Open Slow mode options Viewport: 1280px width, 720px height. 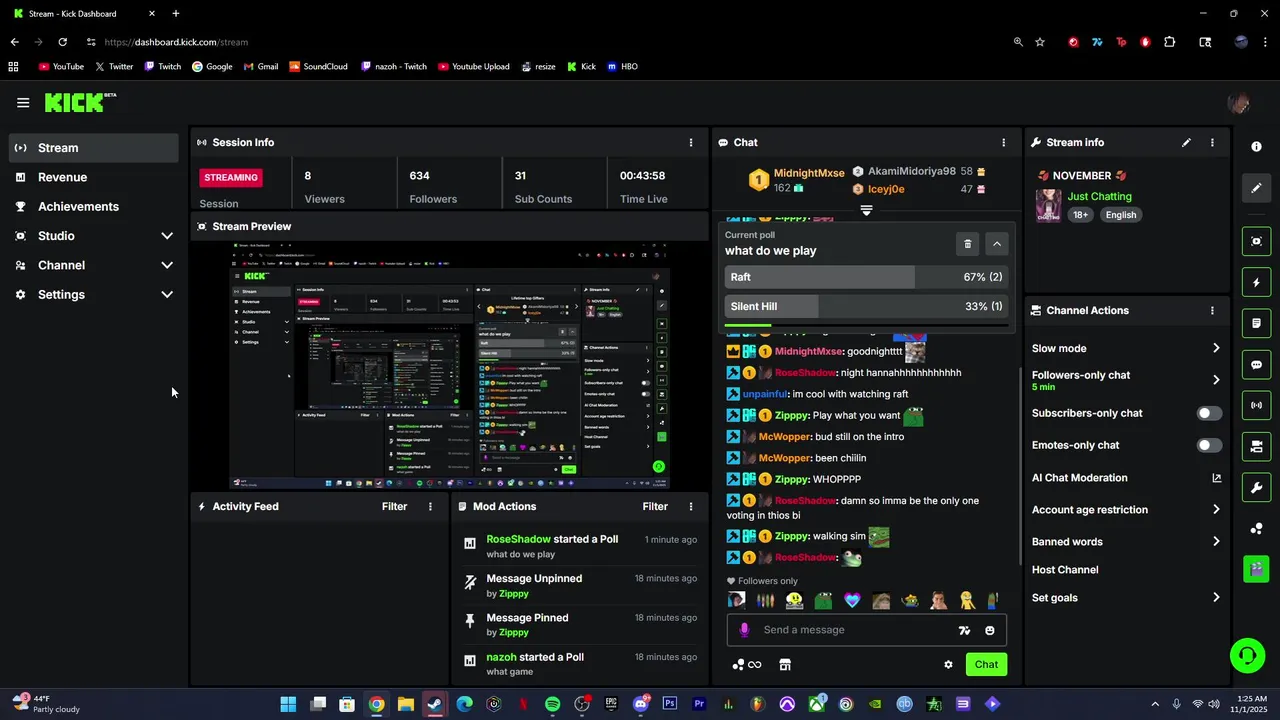click(1126, 348)
